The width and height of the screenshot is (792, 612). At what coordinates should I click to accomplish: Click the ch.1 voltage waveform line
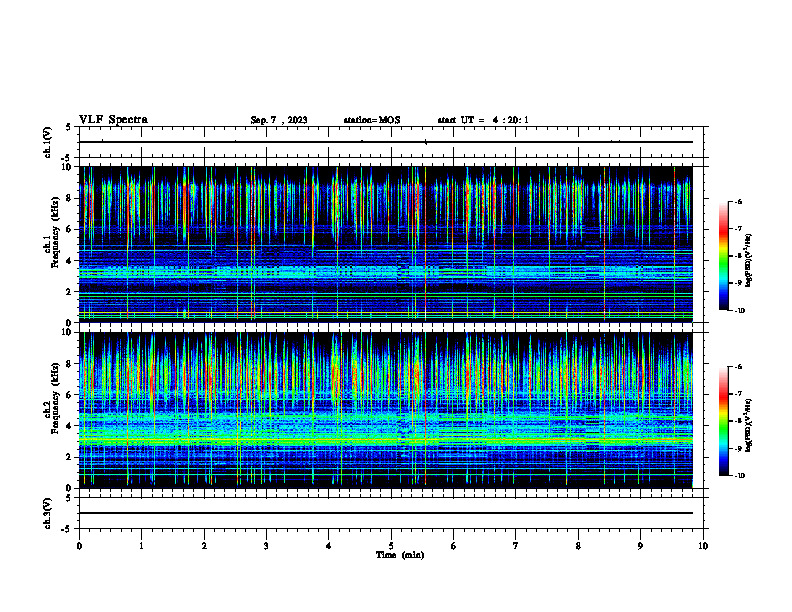pyautogui.click(x=385, y=142)
